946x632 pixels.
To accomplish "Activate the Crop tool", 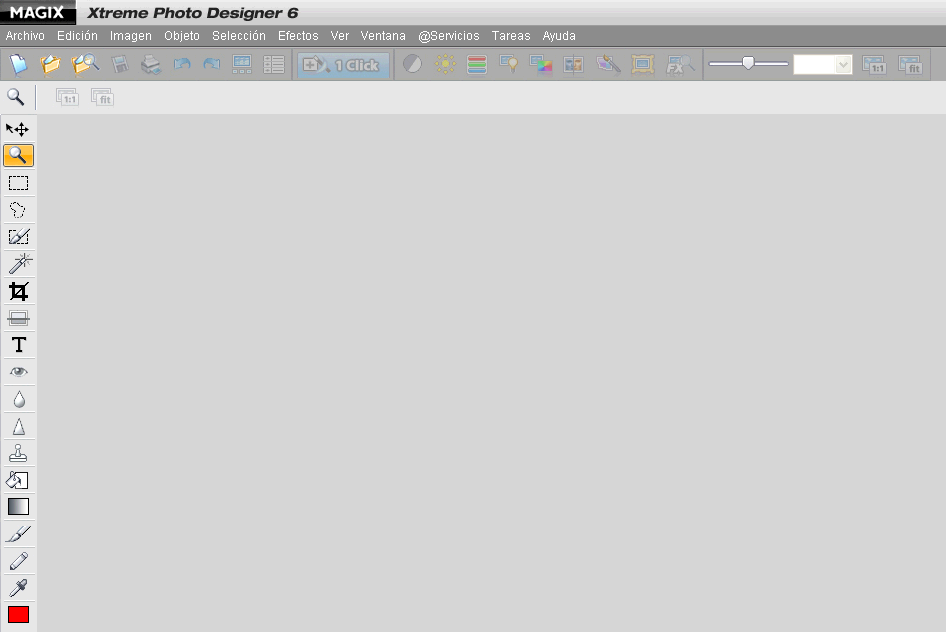I will pyautogui.click(x=18, y=291).
